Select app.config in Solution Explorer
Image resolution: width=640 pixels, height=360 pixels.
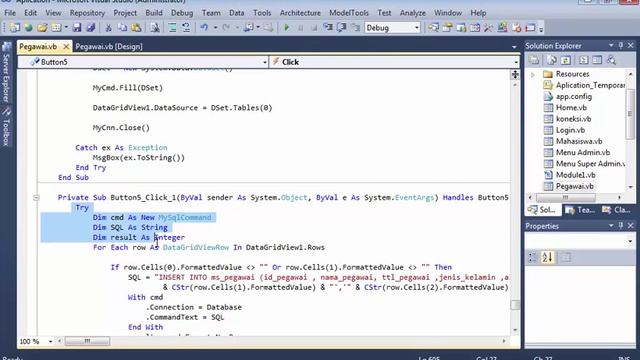pos(573,96)
